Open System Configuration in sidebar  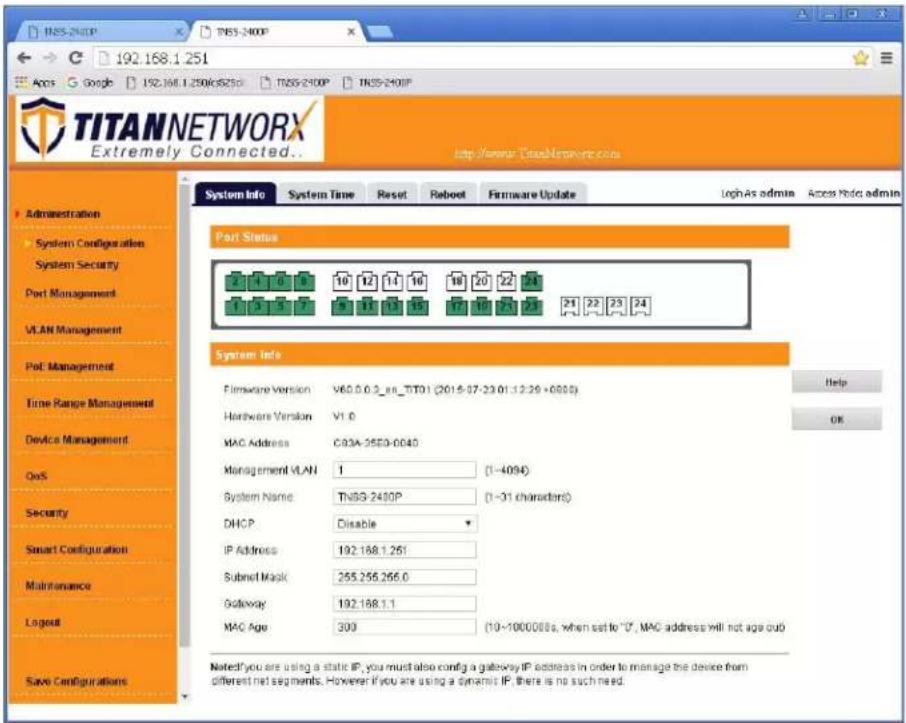point(90,243)
